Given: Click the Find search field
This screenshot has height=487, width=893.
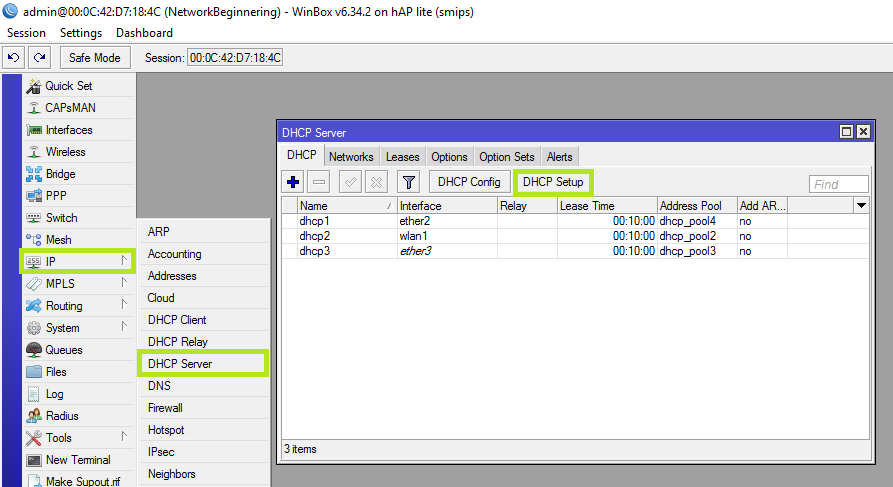Looking at the screenshot, I should 838,184.
